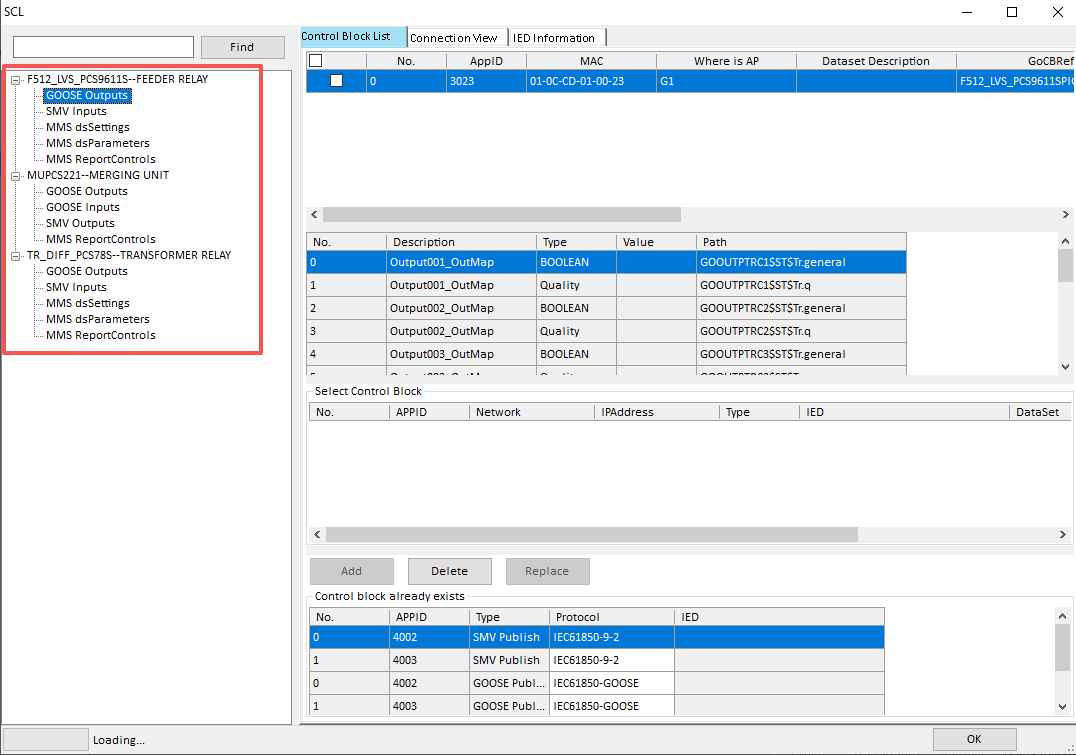1076x755 pixels.
Task: Open the IED Information tab
Action: click(x=556, y=37)
